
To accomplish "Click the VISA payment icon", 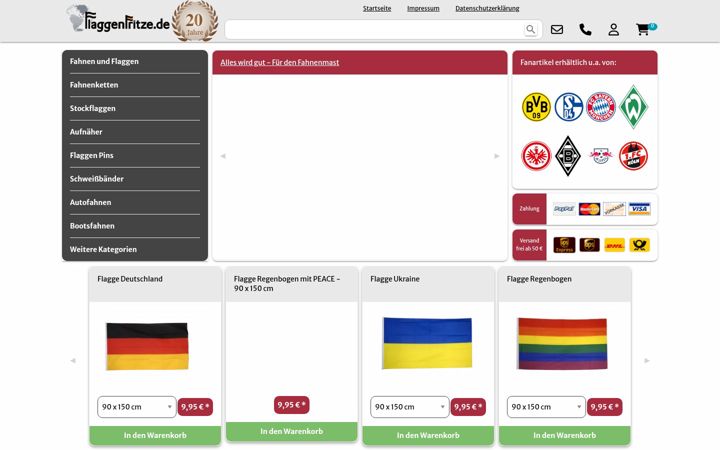I will [639, 209].
